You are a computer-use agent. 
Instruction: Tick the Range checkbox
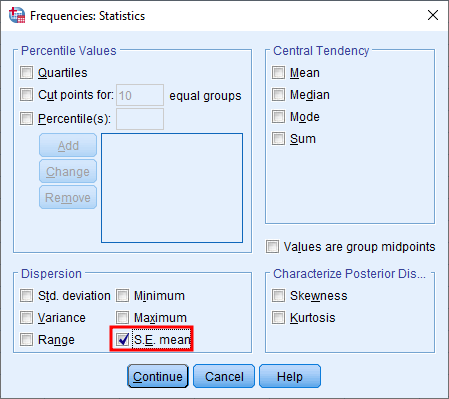pyautogui.click(x=27, y=340)
